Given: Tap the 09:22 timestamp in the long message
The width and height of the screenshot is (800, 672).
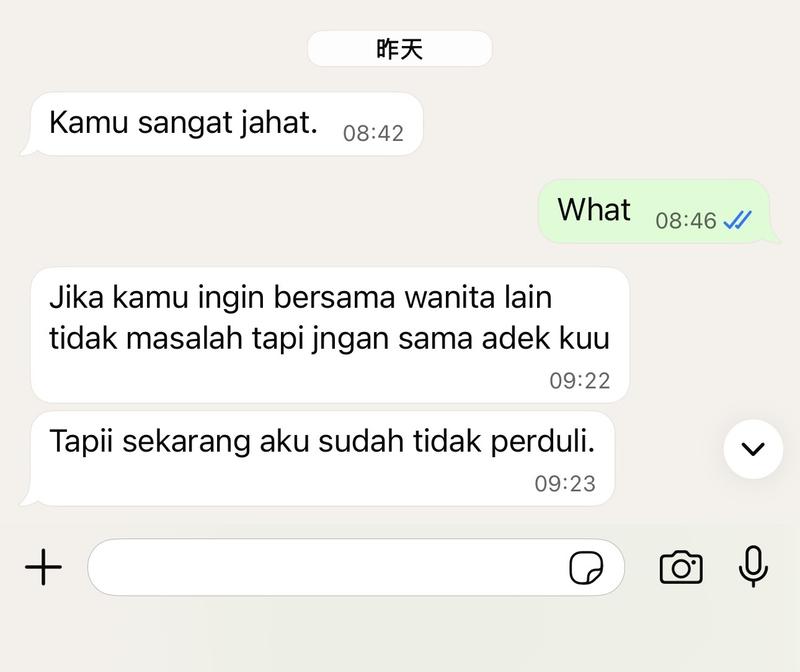Looking at the screenshot, I should pos(580,381).
